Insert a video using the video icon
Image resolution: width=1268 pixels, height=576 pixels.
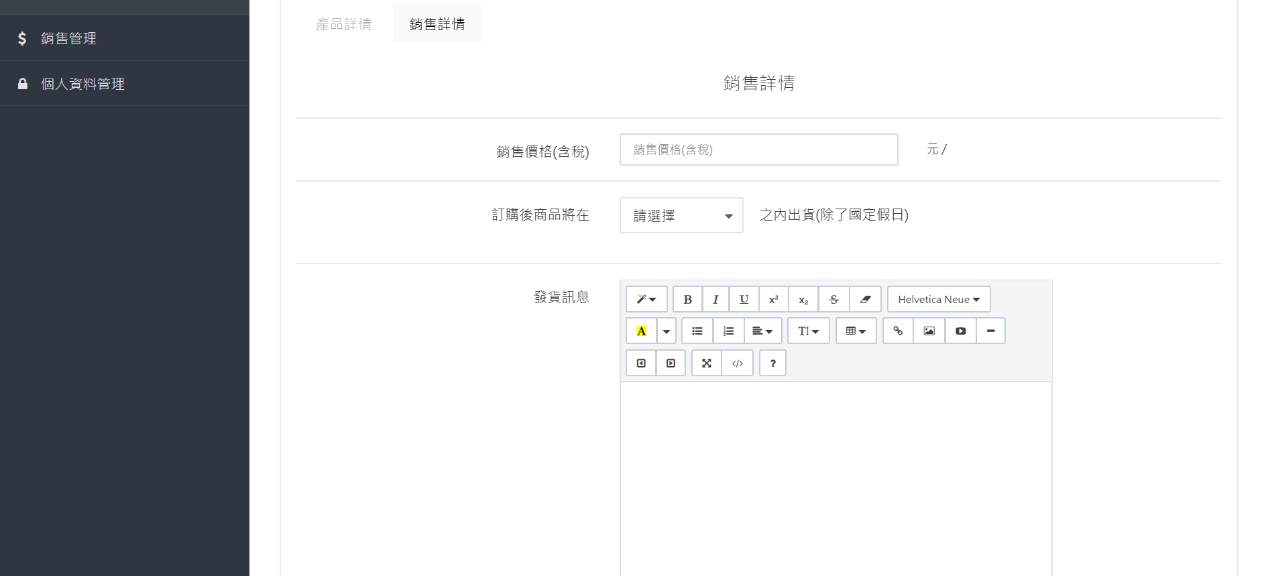point(960,331)
